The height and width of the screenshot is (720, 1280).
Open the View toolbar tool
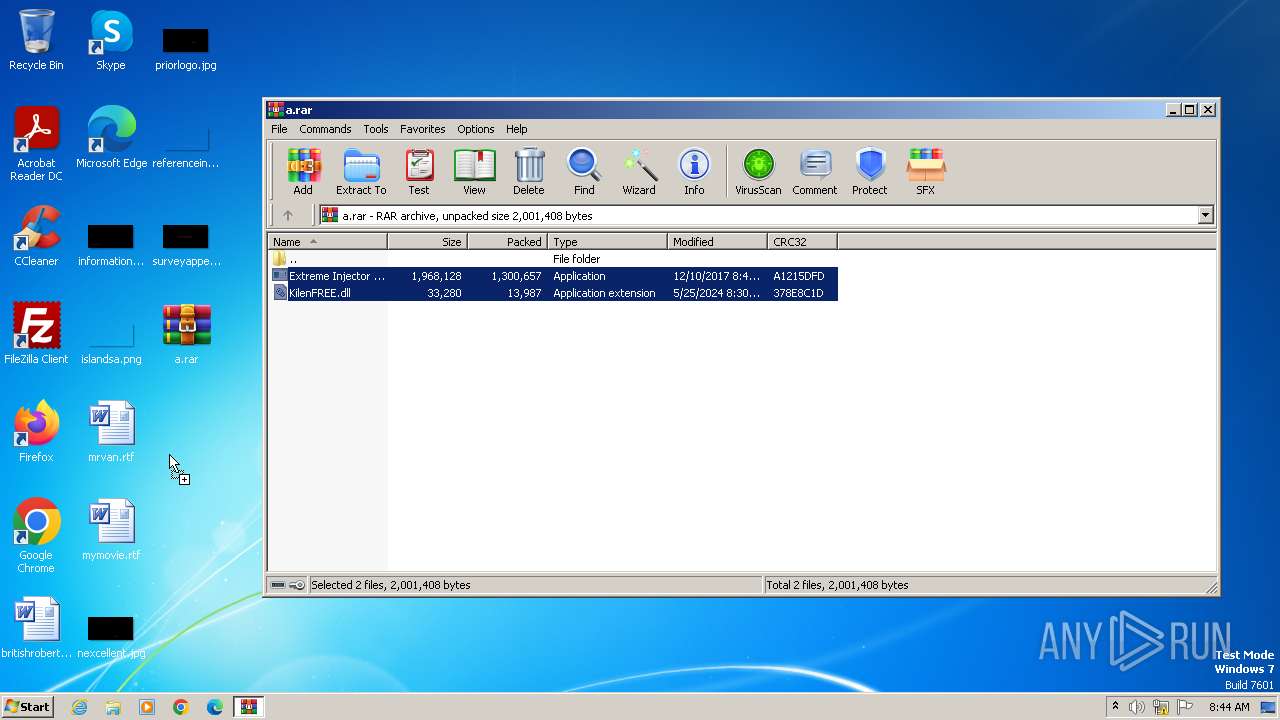point(474,172)
